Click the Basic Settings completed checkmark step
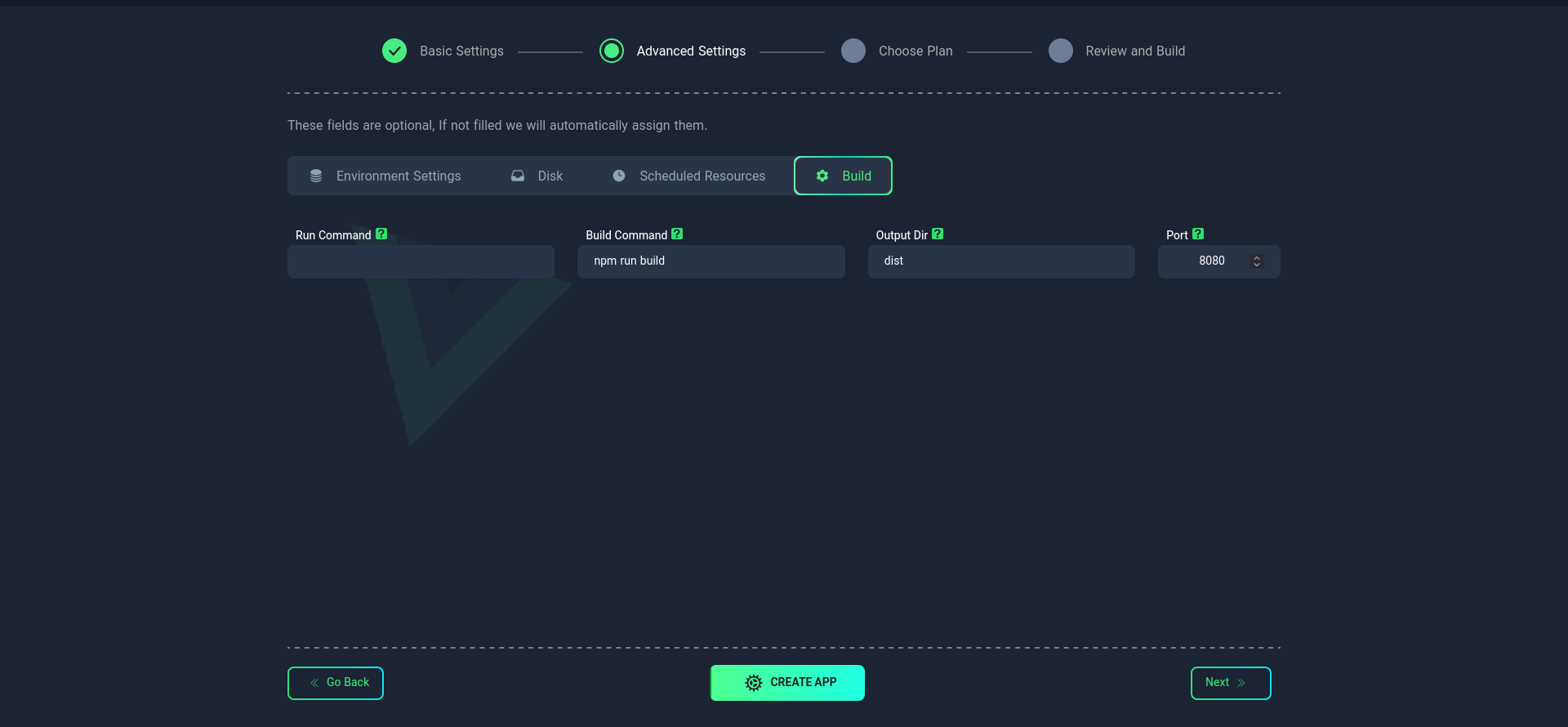The width and height of the screenshot is (1568, 727). 394,51
